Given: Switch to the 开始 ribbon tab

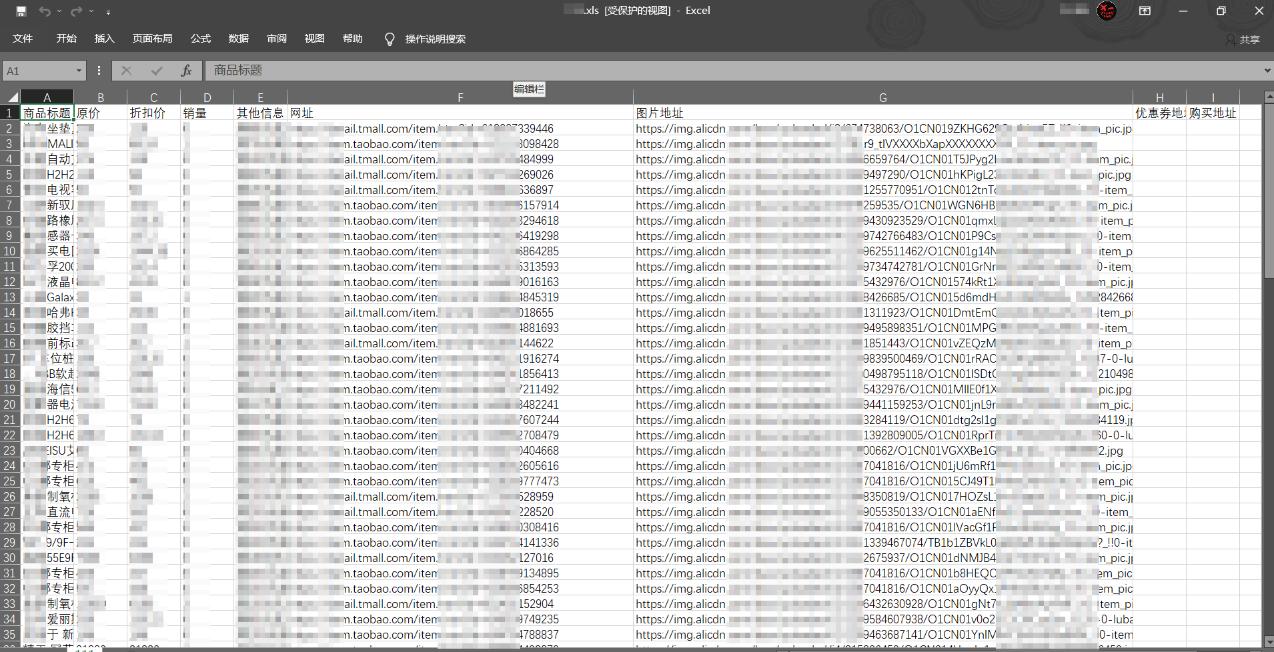Looking at the screenshot, I should [x=66, y=39].
